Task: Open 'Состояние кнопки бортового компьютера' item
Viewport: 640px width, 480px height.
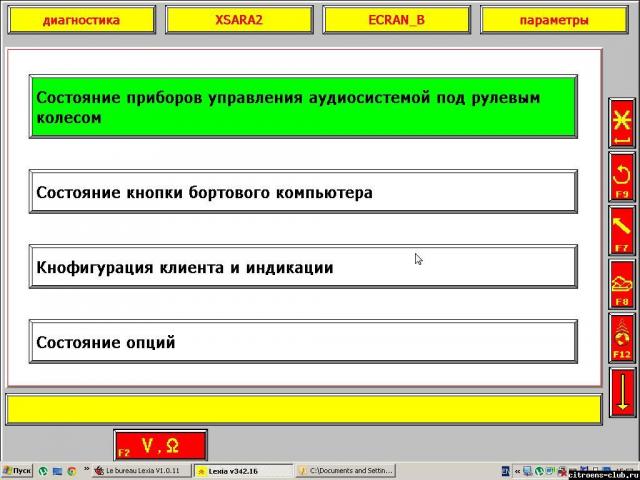Action: point(303,192)
